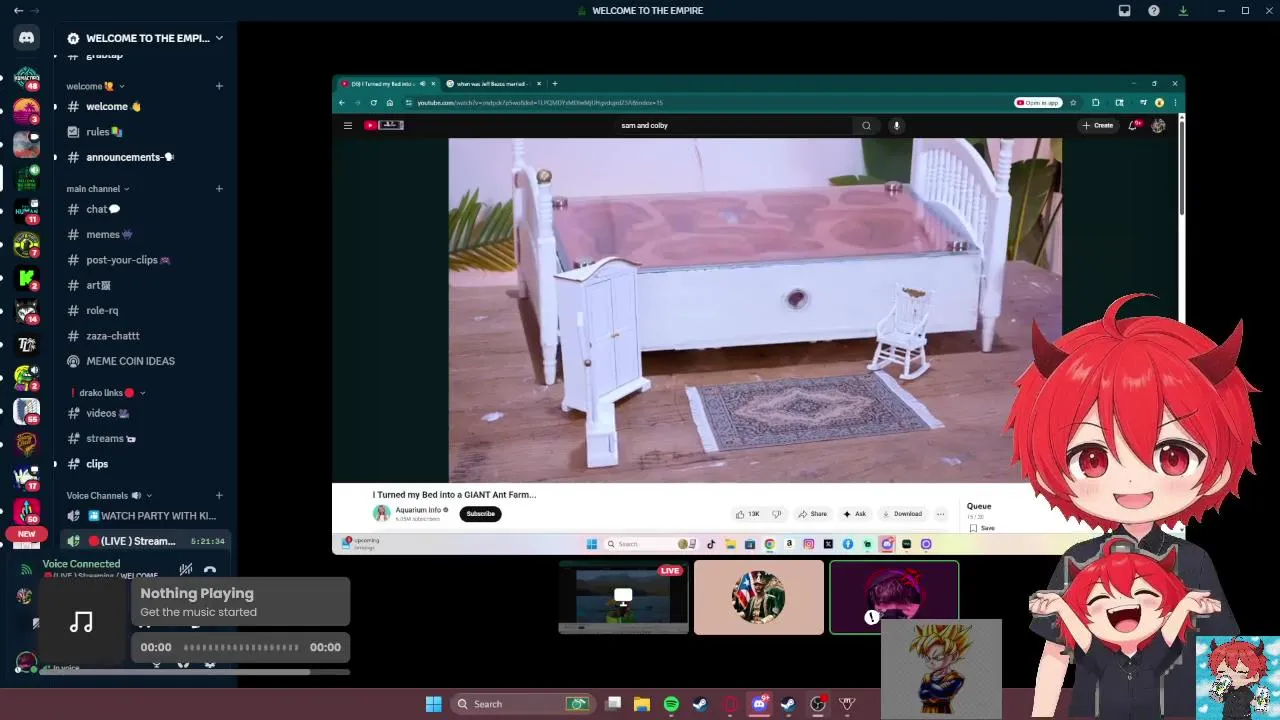Open new tab with plus in streamed Chrome

[555, 84]
